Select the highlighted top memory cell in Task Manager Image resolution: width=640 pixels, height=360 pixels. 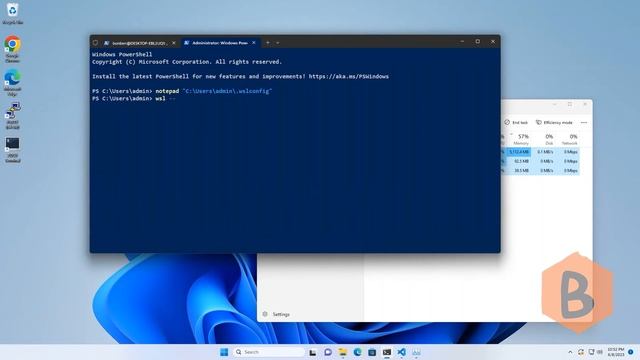pos(519,152)
